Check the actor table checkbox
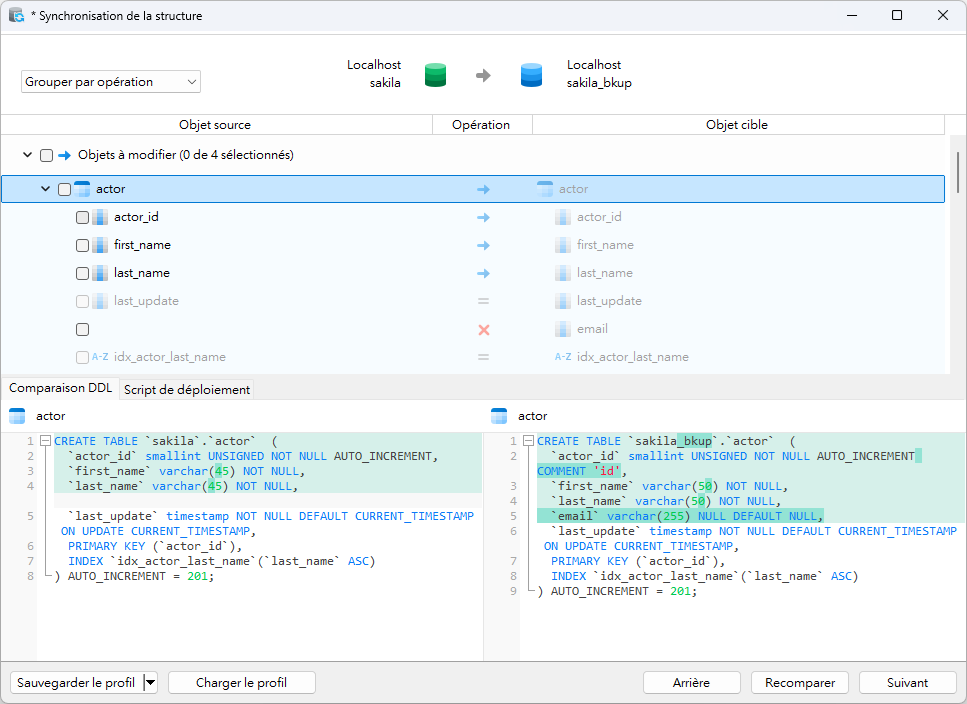Viewport: 967px width, 704px height. pos(65,189)
